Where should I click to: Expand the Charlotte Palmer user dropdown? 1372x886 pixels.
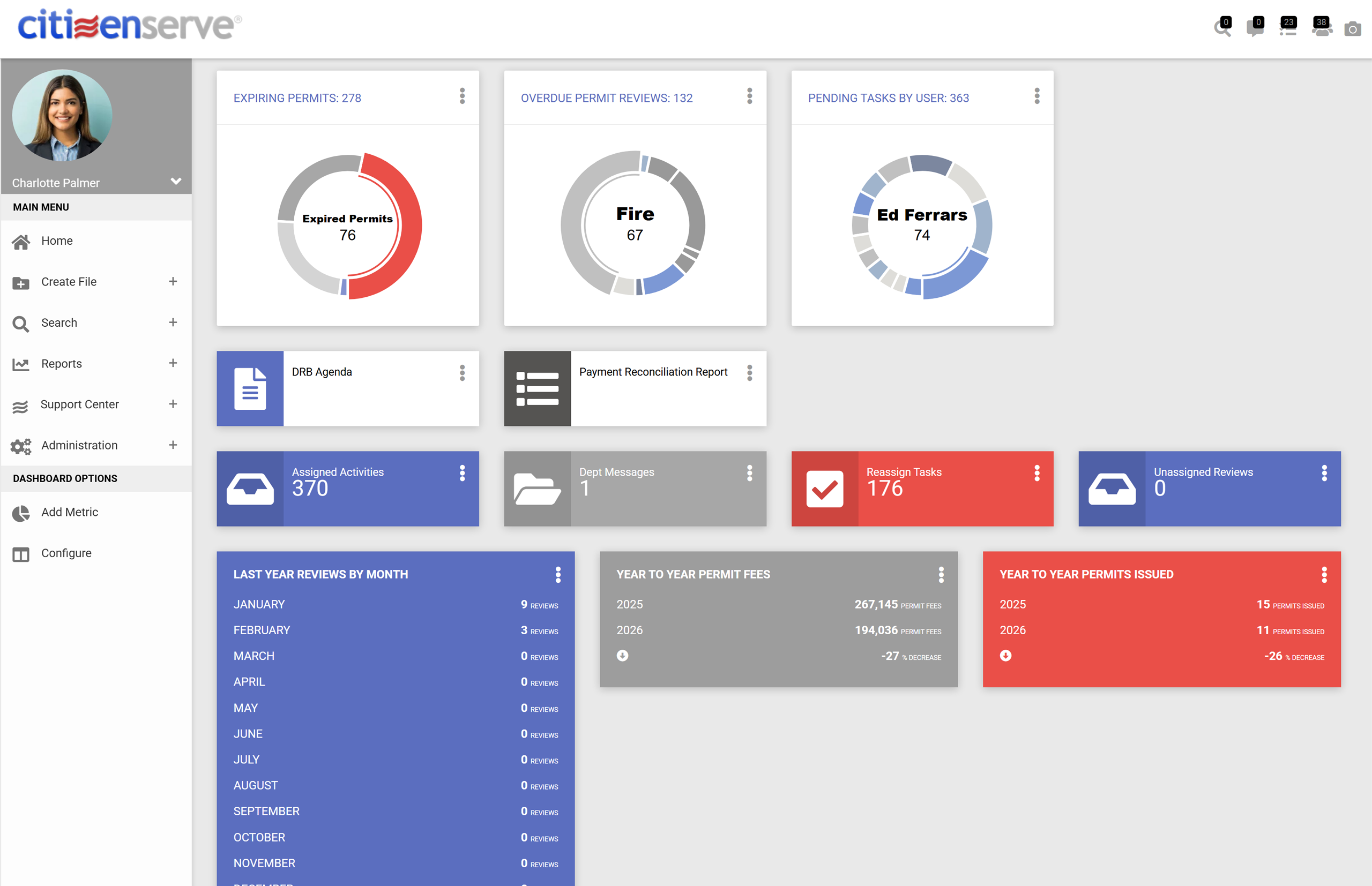point(176,181)
